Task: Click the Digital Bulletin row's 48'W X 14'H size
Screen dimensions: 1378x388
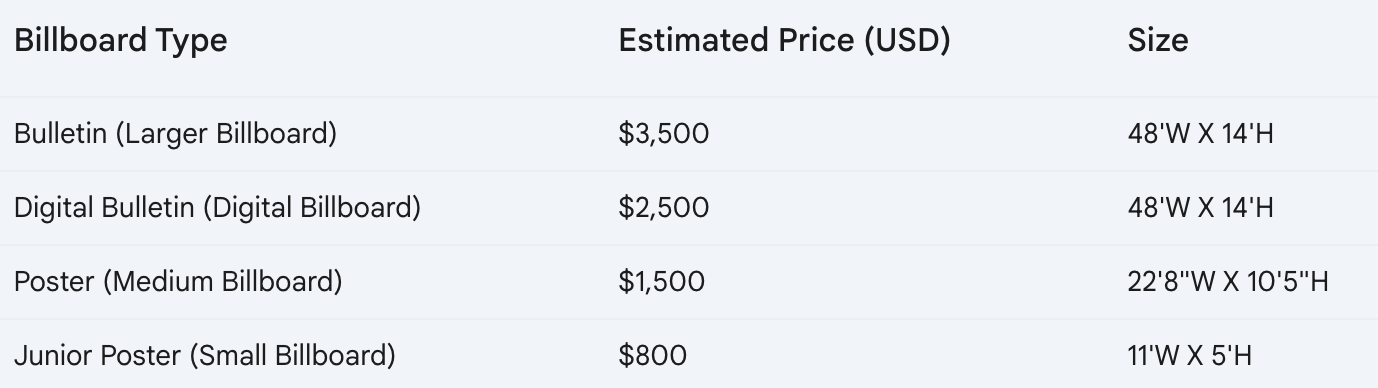Action: (1200, 208)
